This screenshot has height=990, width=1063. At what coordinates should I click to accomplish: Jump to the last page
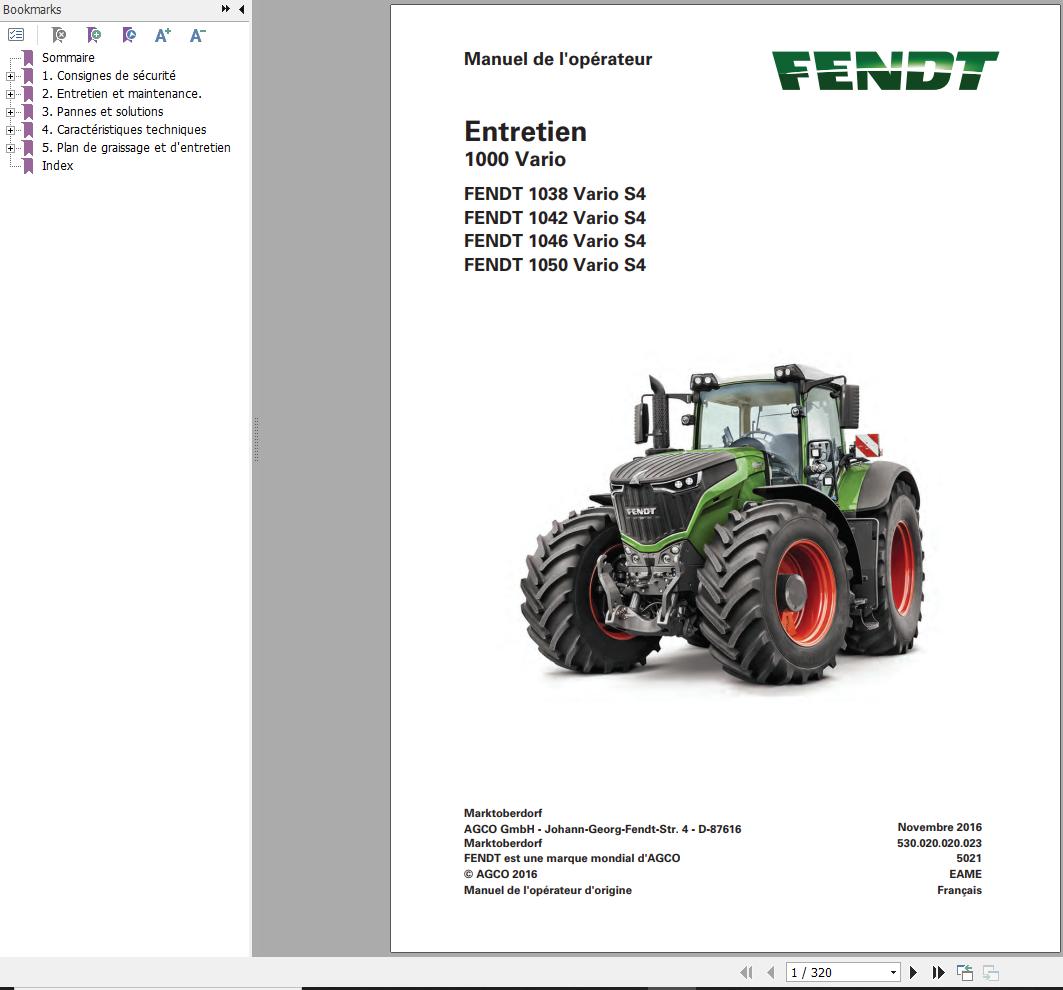(x=938, y=972)
